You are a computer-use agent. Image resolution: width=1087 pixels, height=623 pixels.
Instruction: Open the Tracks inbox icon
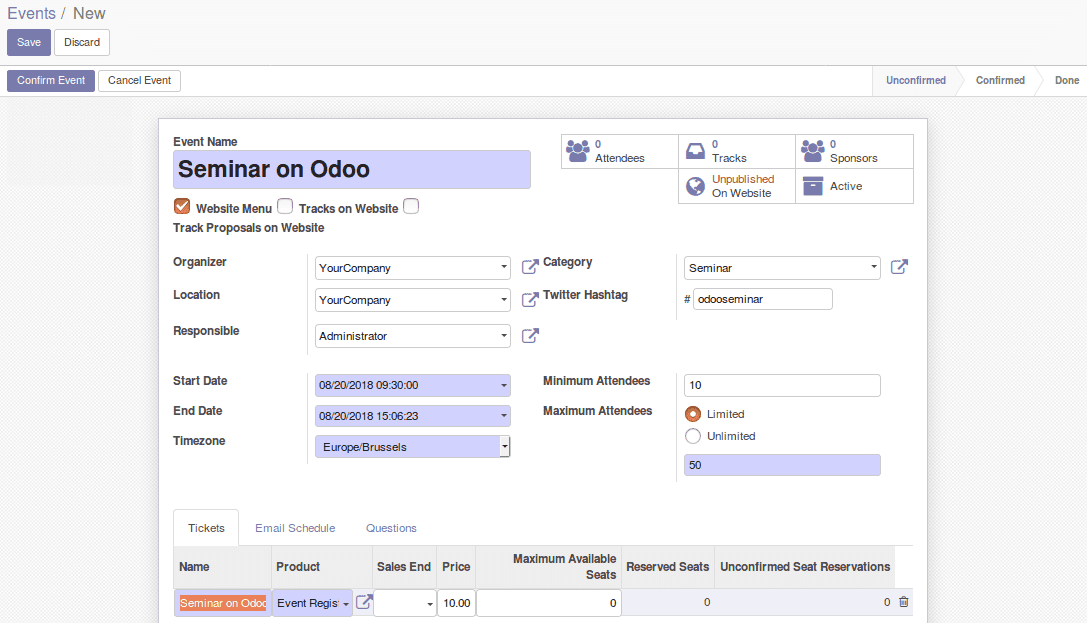click(x=695, y=151)
